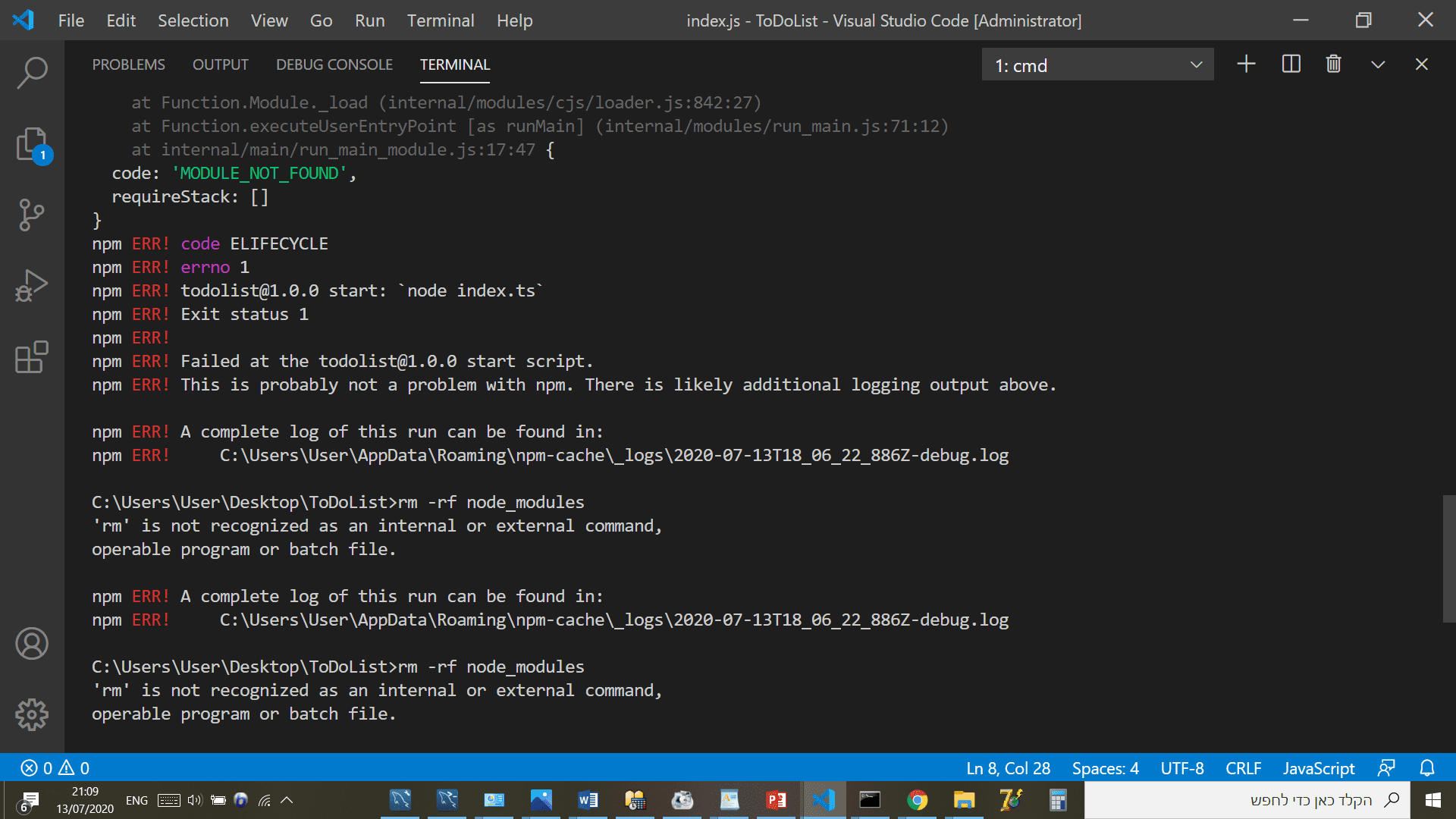
Task: Split the terminal pane
Action: 1291,64
